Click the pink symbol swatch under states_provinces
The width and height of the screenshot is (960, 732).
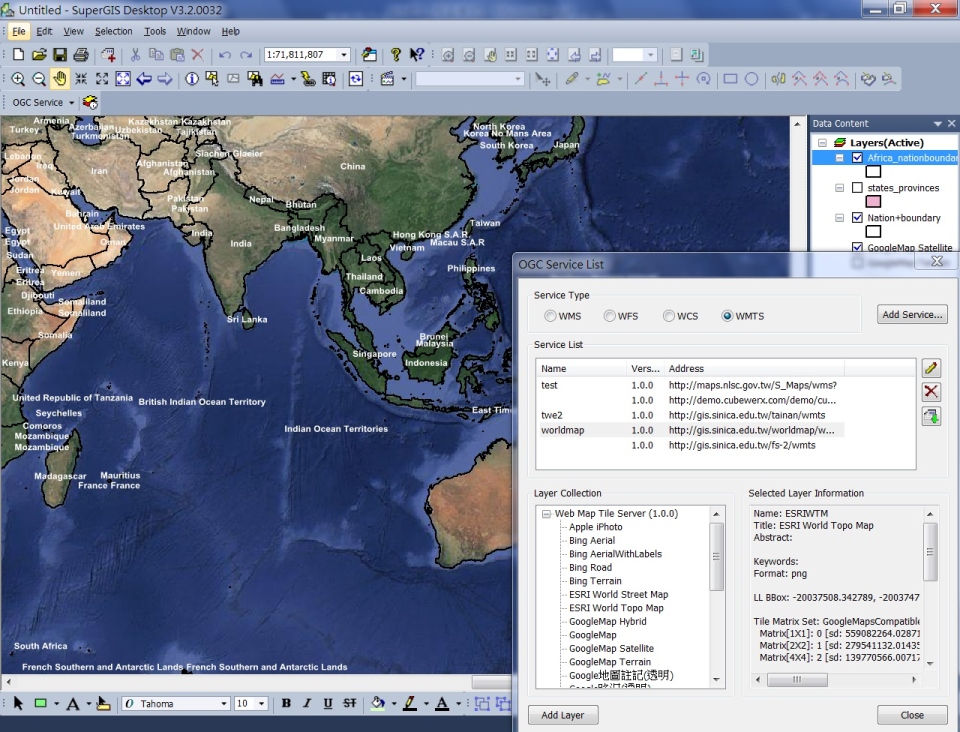point(873,201)
